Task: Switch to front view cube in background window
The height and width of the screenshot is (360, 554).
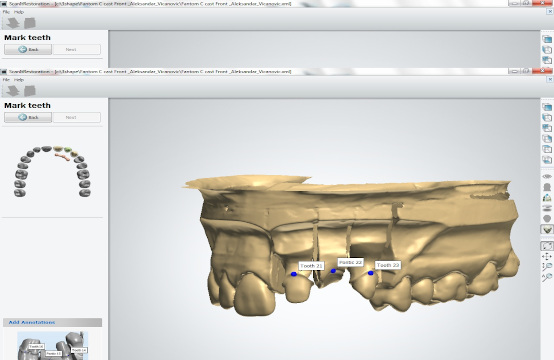Action: 547,39
